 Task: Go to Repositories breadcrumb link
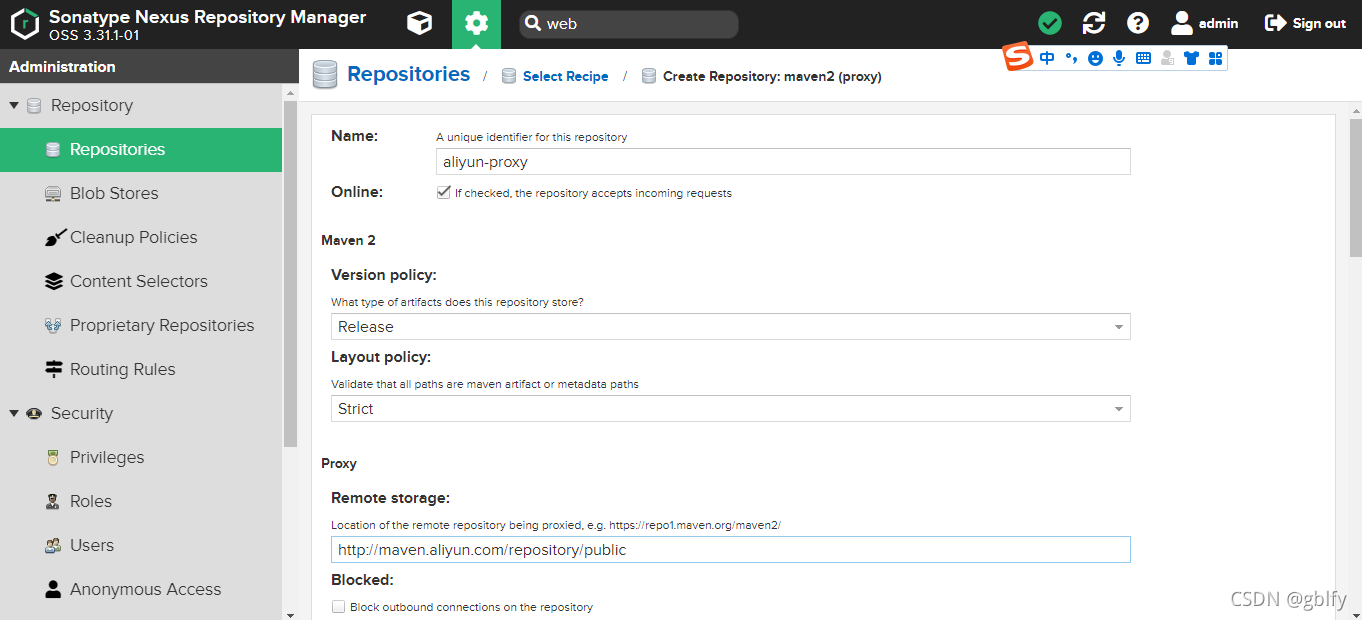(x=408, y=74)
